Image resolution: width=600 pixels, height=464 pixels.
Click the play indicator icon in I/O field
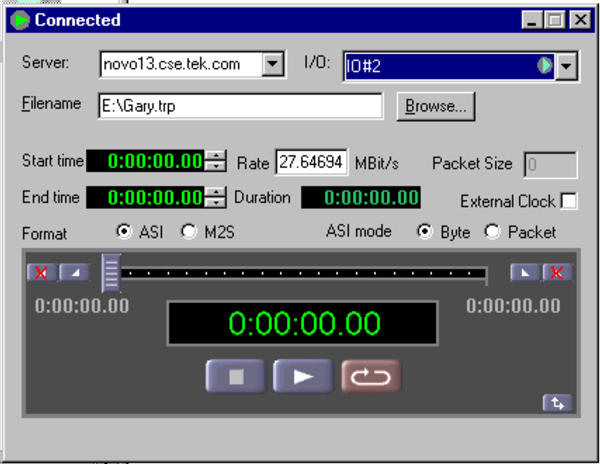pyautogui.click(x=545, y=65)
